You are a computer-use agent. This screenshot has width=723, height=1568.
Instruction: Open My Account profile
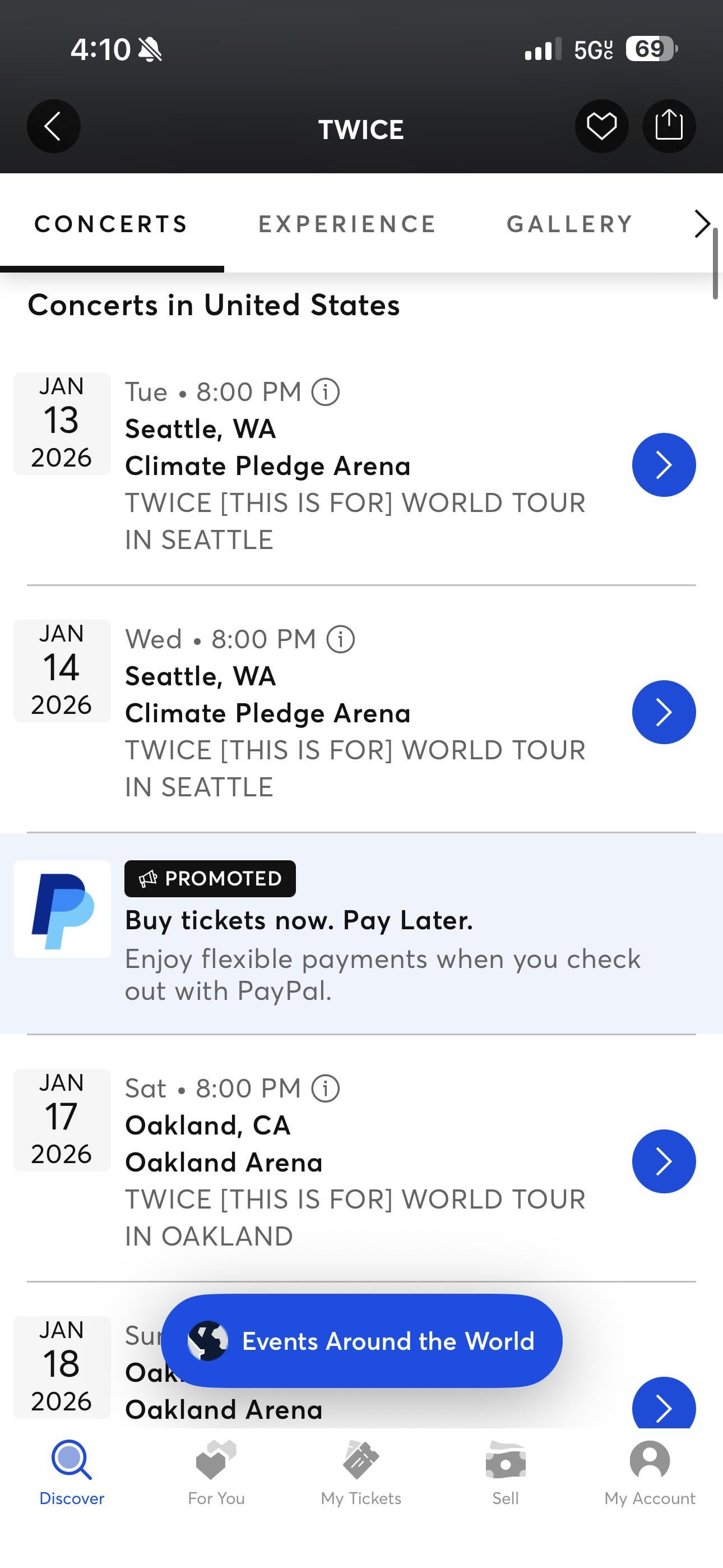[650, 1473]
